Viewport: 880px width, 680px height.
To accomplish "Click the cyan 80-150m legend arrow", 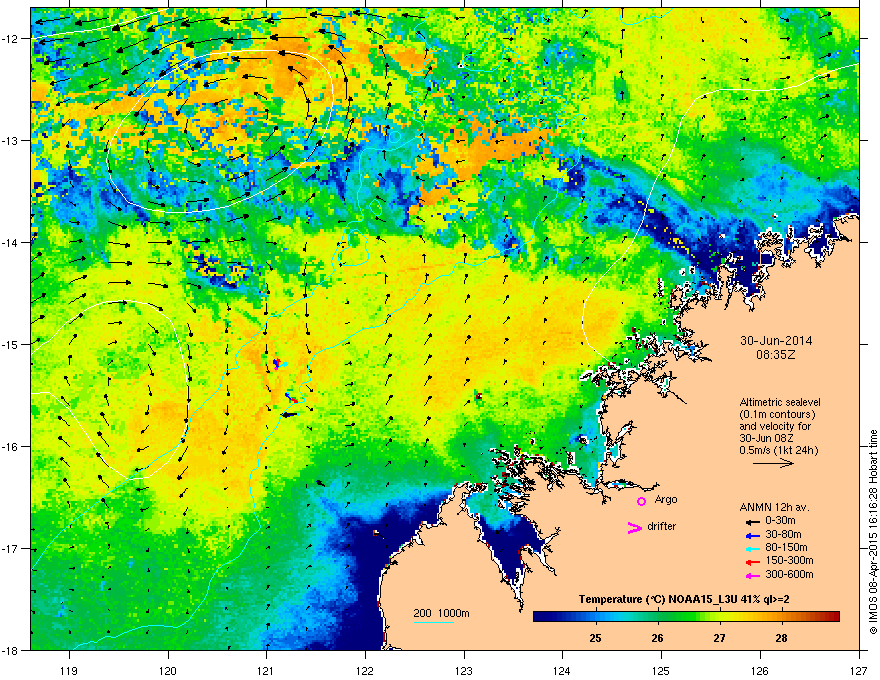I will (x=752, y=549).
